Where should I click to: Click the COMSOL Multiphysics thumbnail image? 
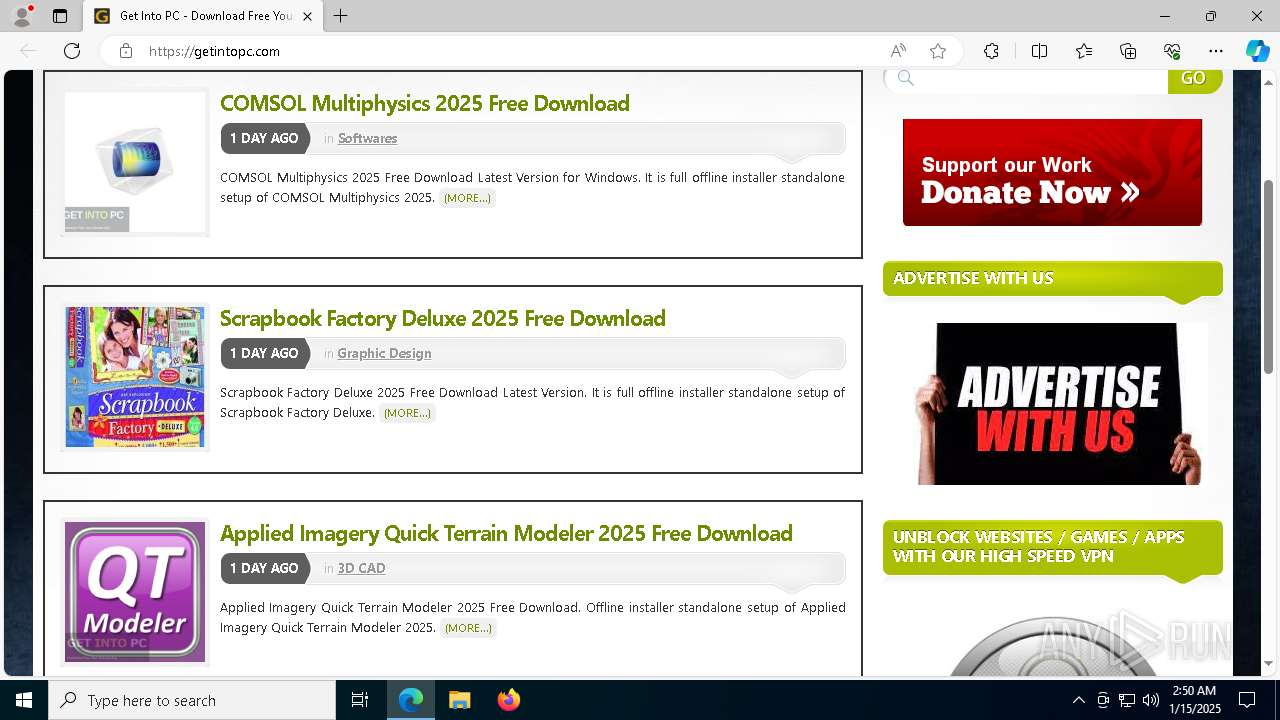point(135,162)
